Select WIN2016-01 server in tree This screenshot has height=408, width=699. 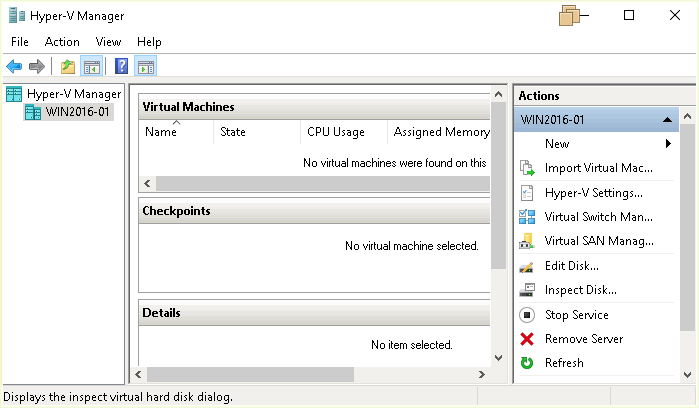tap(79, 111)
